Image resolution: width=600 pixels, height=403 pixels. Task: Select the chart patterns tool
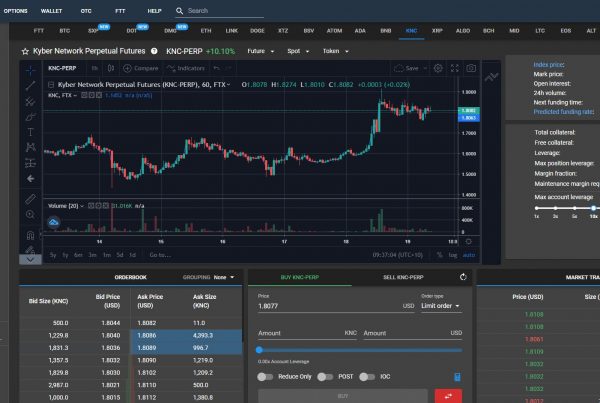tap(31, 147)
